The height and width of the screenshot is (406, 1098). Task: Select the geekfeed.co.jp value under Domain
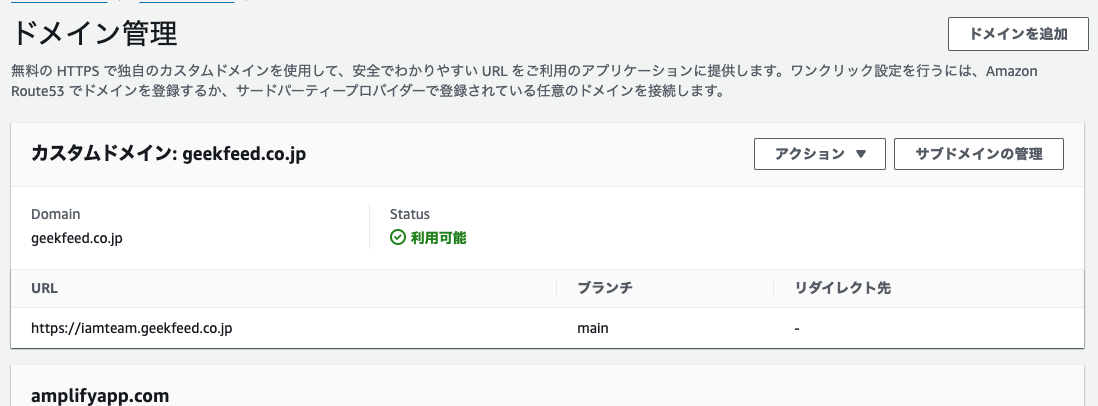(x=76, y=238)
